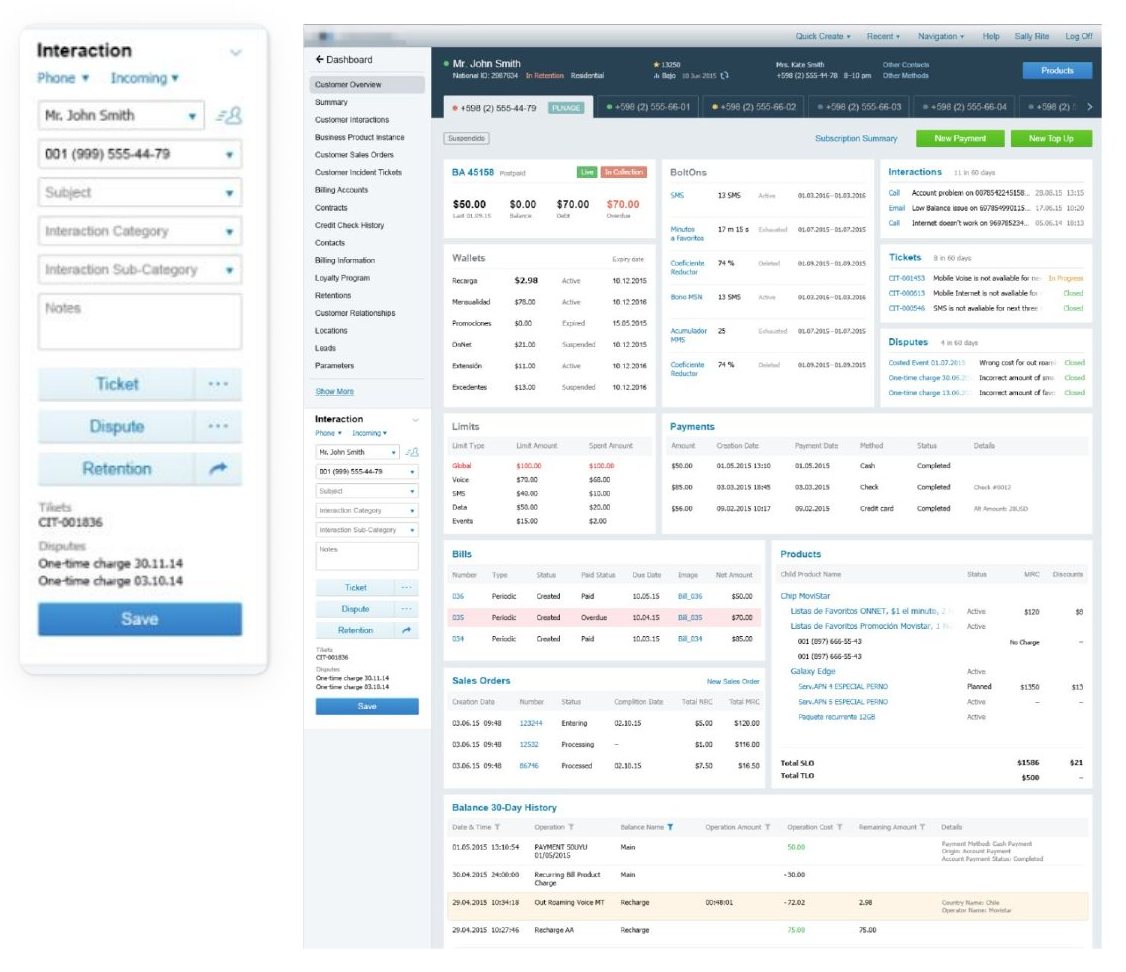Open Credit Check History in sidebar

coord(349,225)
